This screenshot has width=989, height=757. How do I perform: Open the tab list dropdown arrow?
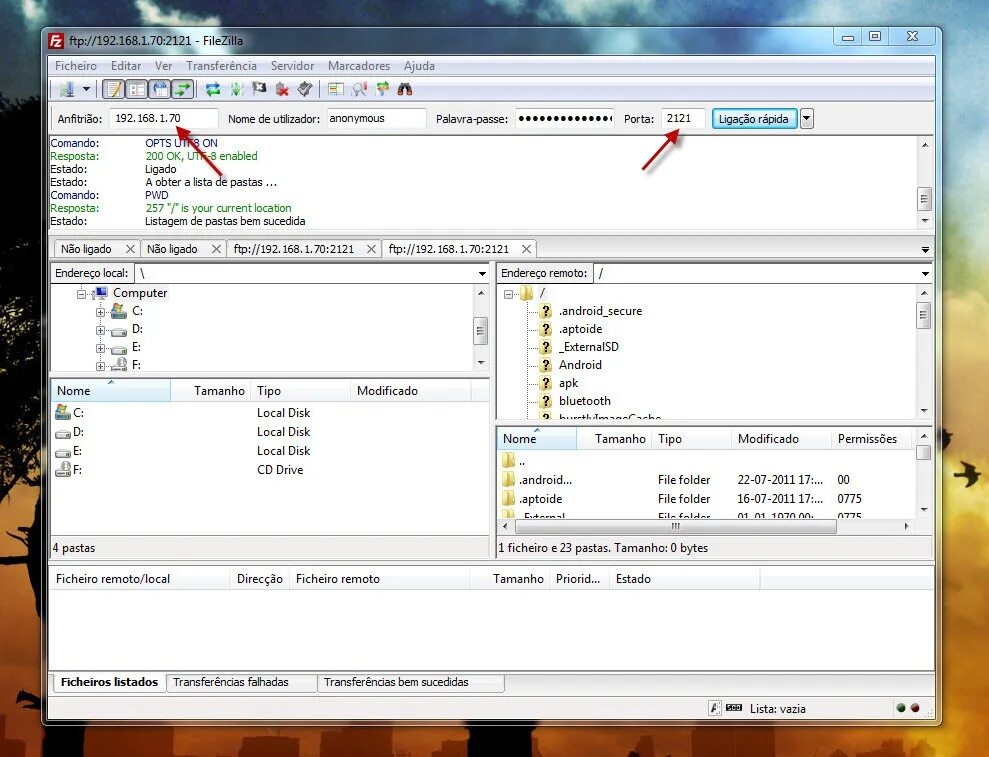pos(925,250)
